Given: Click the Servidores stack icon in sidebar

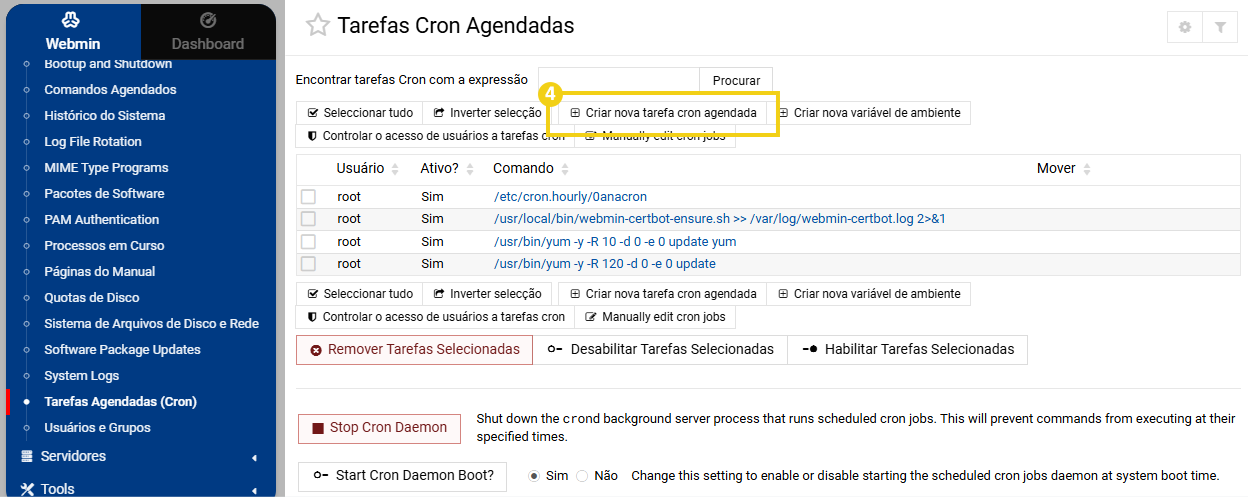Looking at the screenshot, I should pyautogui.click(x=27, y=456).
